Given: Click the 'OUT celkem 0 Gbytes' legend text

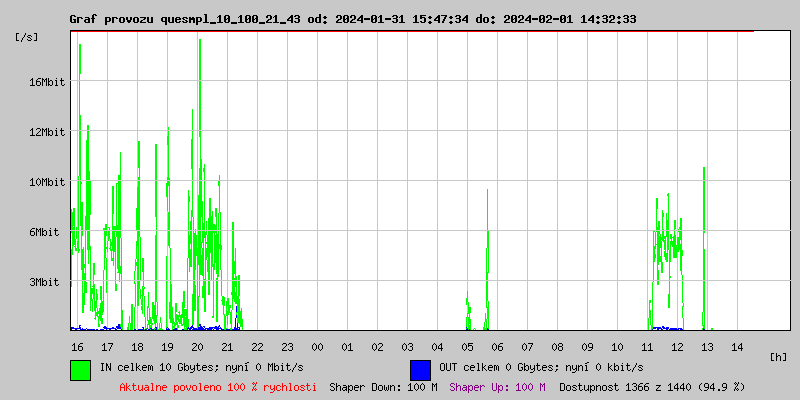Looking at the screenshot, I should click(x=541, y=368).
